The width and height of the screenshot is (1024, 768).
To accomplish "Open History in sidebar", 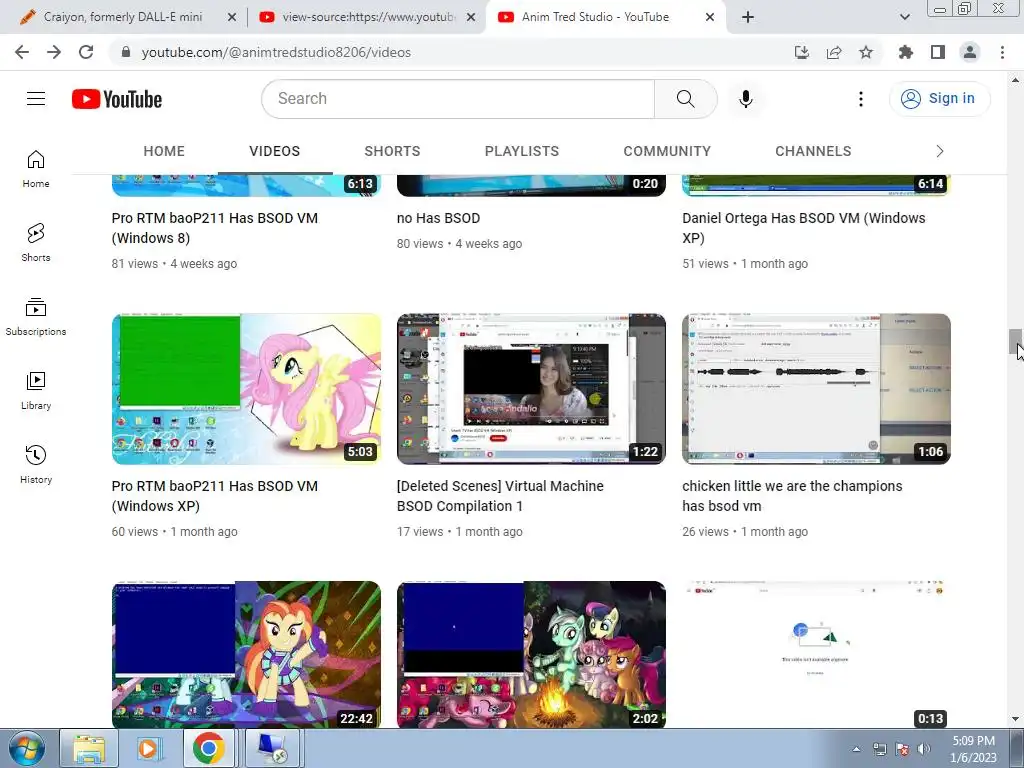I will [36, 464].
